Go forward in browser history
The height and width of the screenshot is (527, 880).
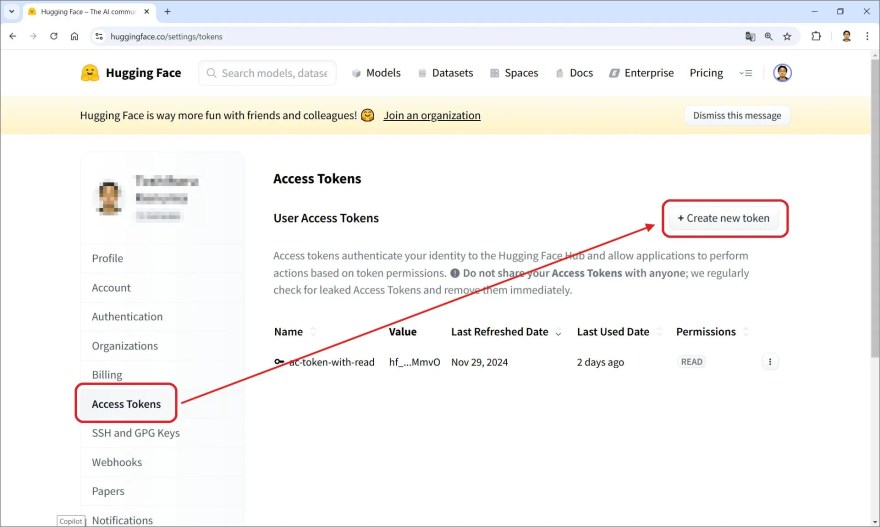coord(33,36)
